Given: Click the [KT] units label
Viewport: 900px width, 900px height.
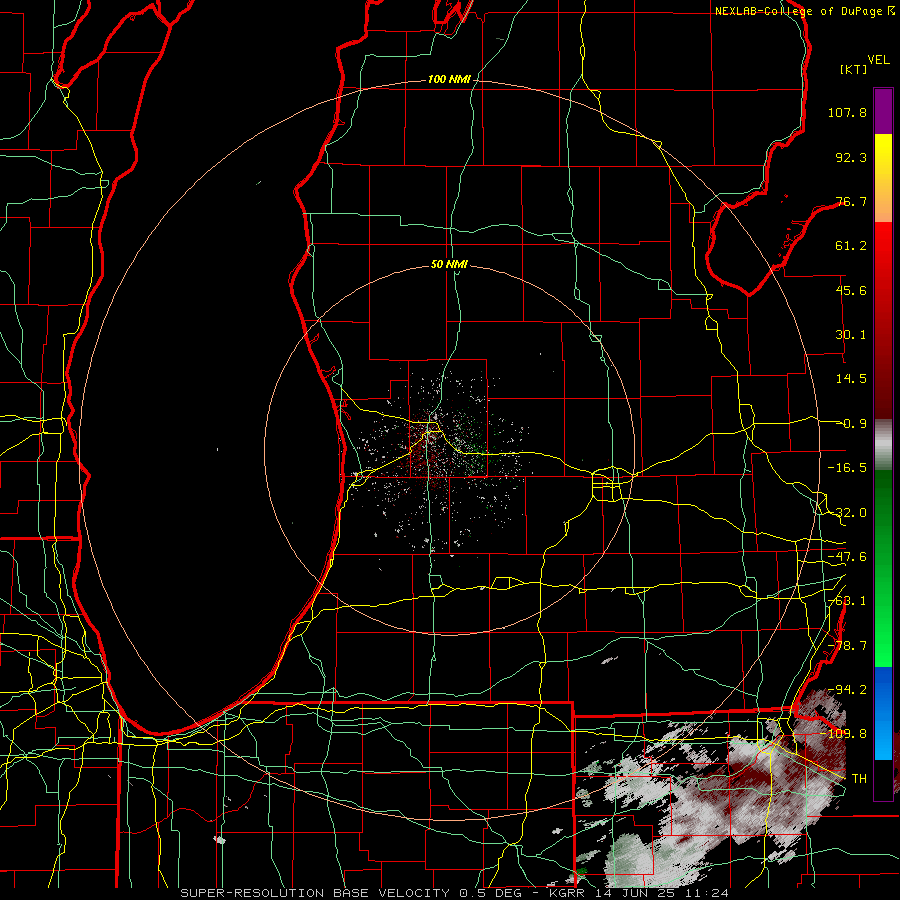Looking at the screenshot, I should coord(854,69).
